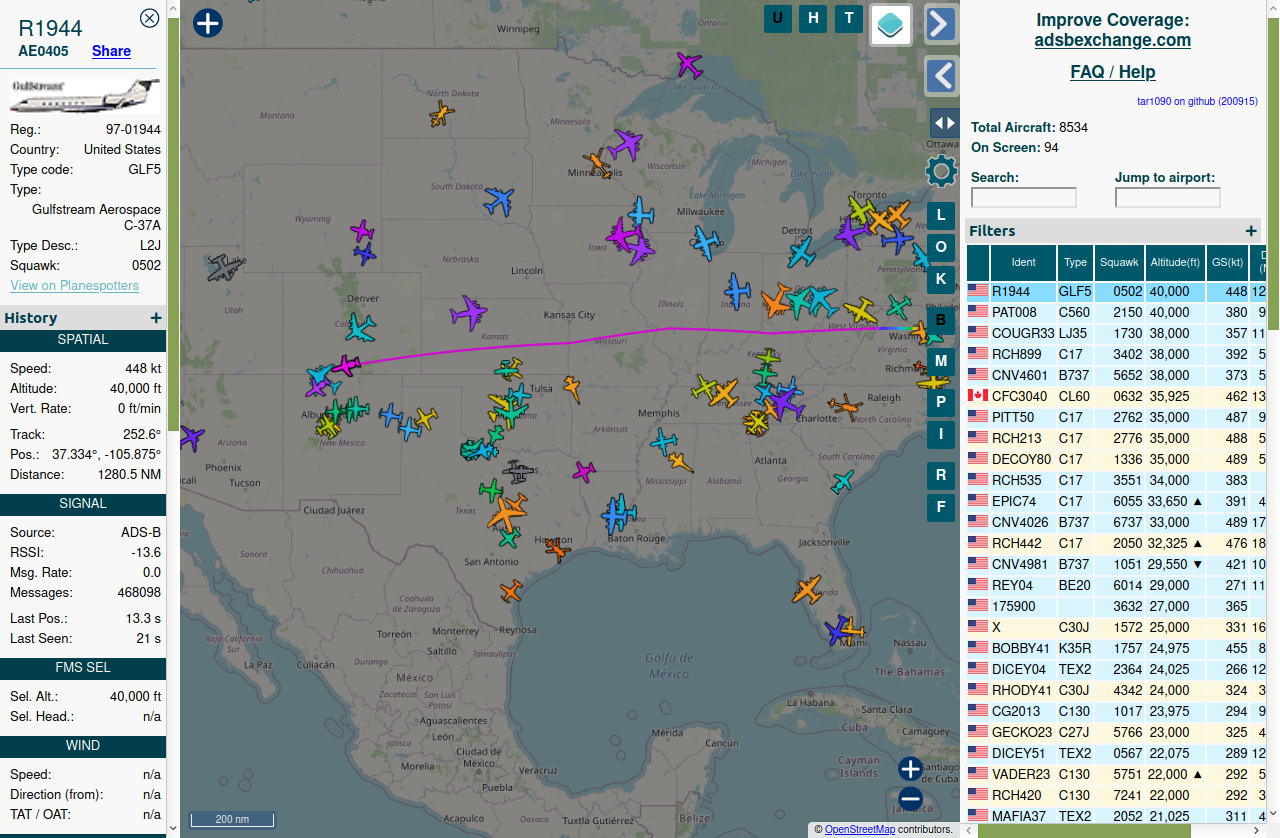Click the orange aircraft icon over Montana
Screen dimensions: 1280x838
(x=441, y=113)
